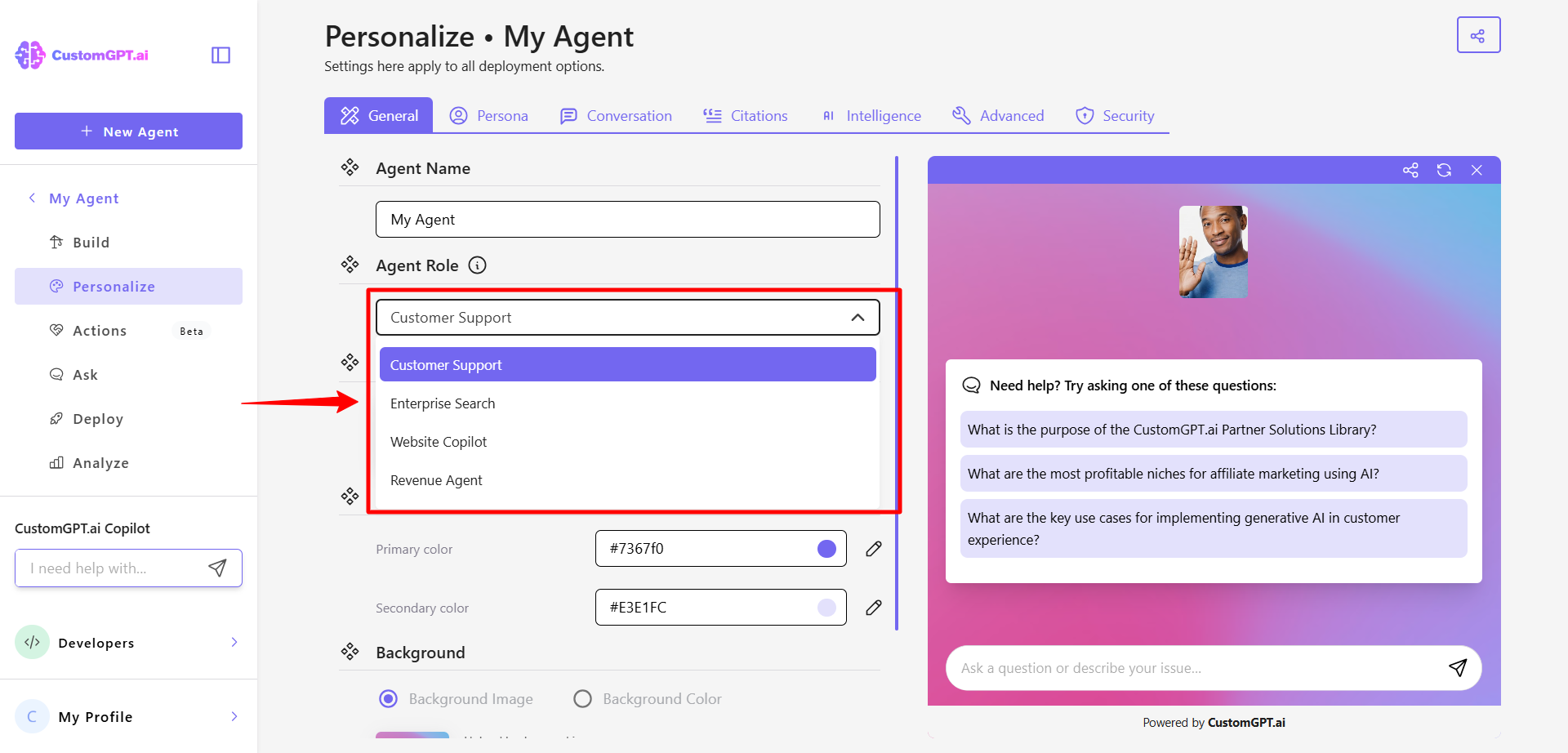Refresh the chat preview conversation
This screenshot has height=753, width=1568.
(1444, 170)
